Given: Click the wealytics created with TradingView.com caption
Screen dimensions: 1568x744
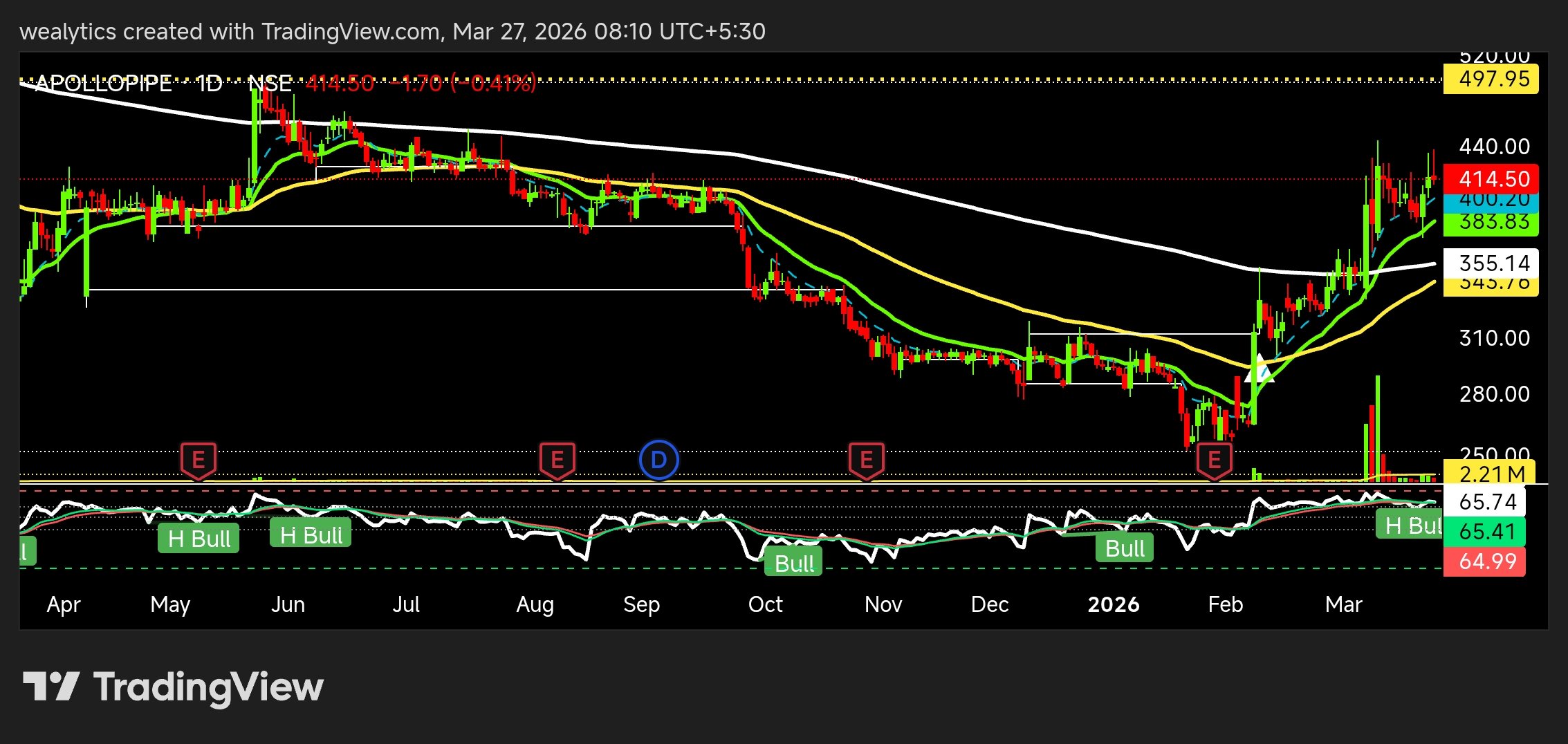Looking at the screenshot, I should pos(392,32).
